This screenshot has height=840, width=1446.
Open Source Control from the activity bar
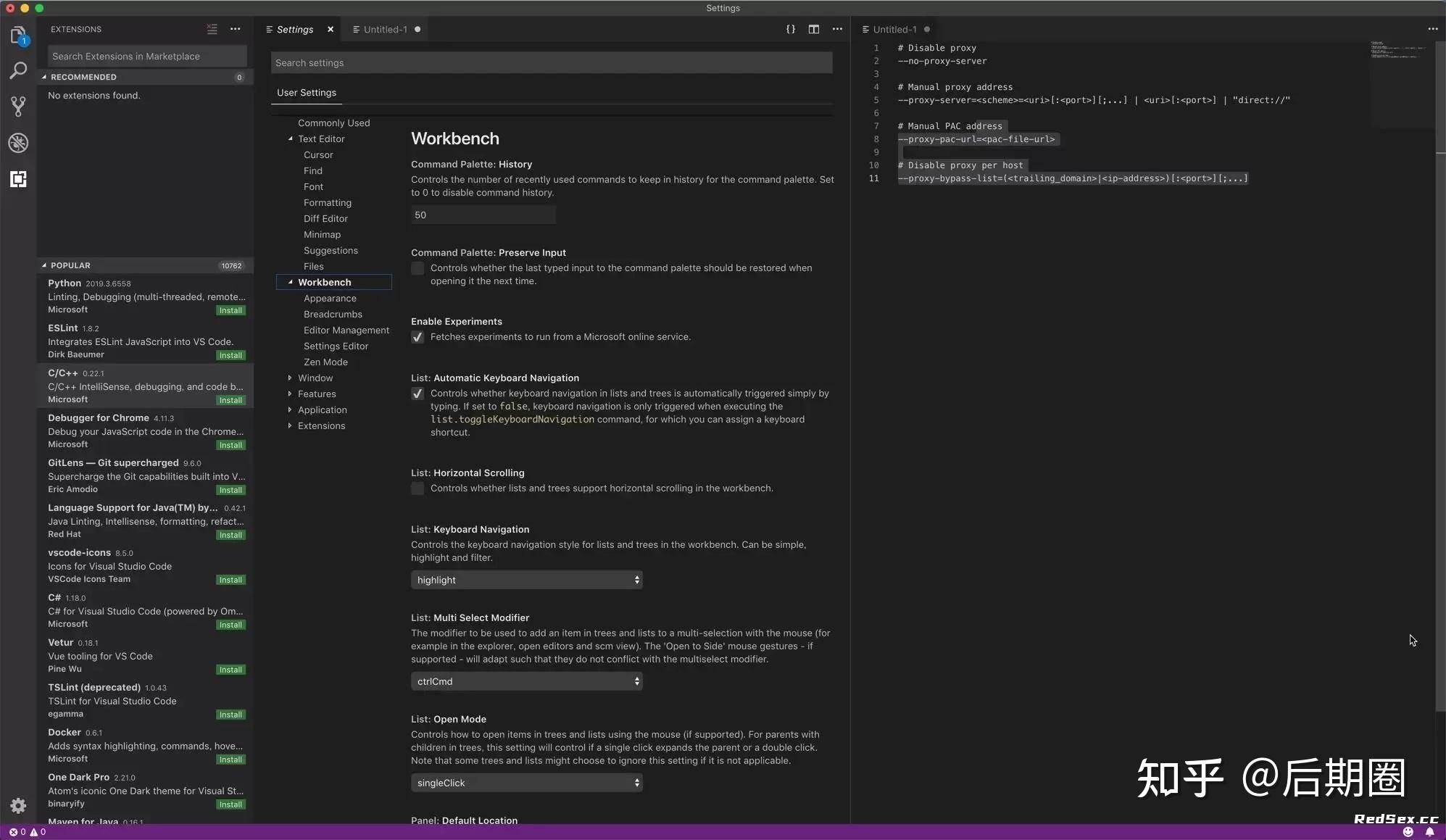pyautogui.click(x=18, y=106)
